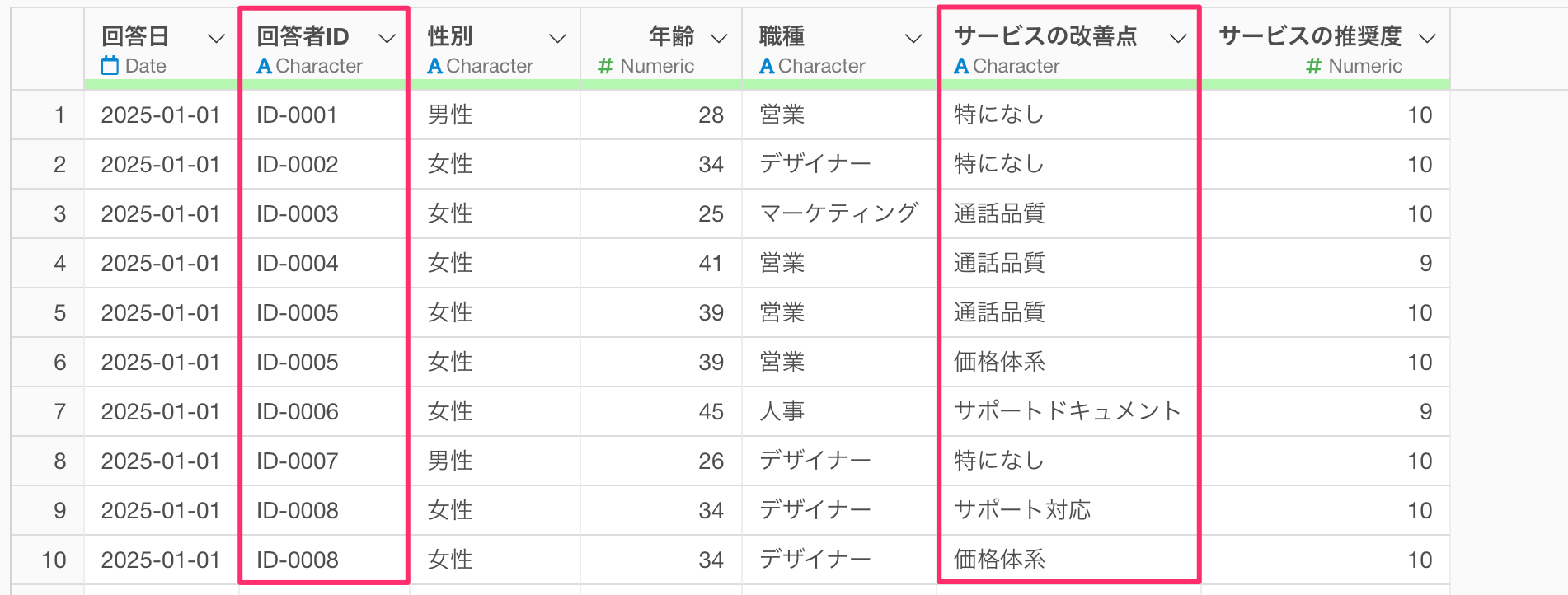The width and height of the screenshot is (1568, 595).
Task: Click the Numeric hash icon under サービスの推奨度
Action: click(1314, 66)
